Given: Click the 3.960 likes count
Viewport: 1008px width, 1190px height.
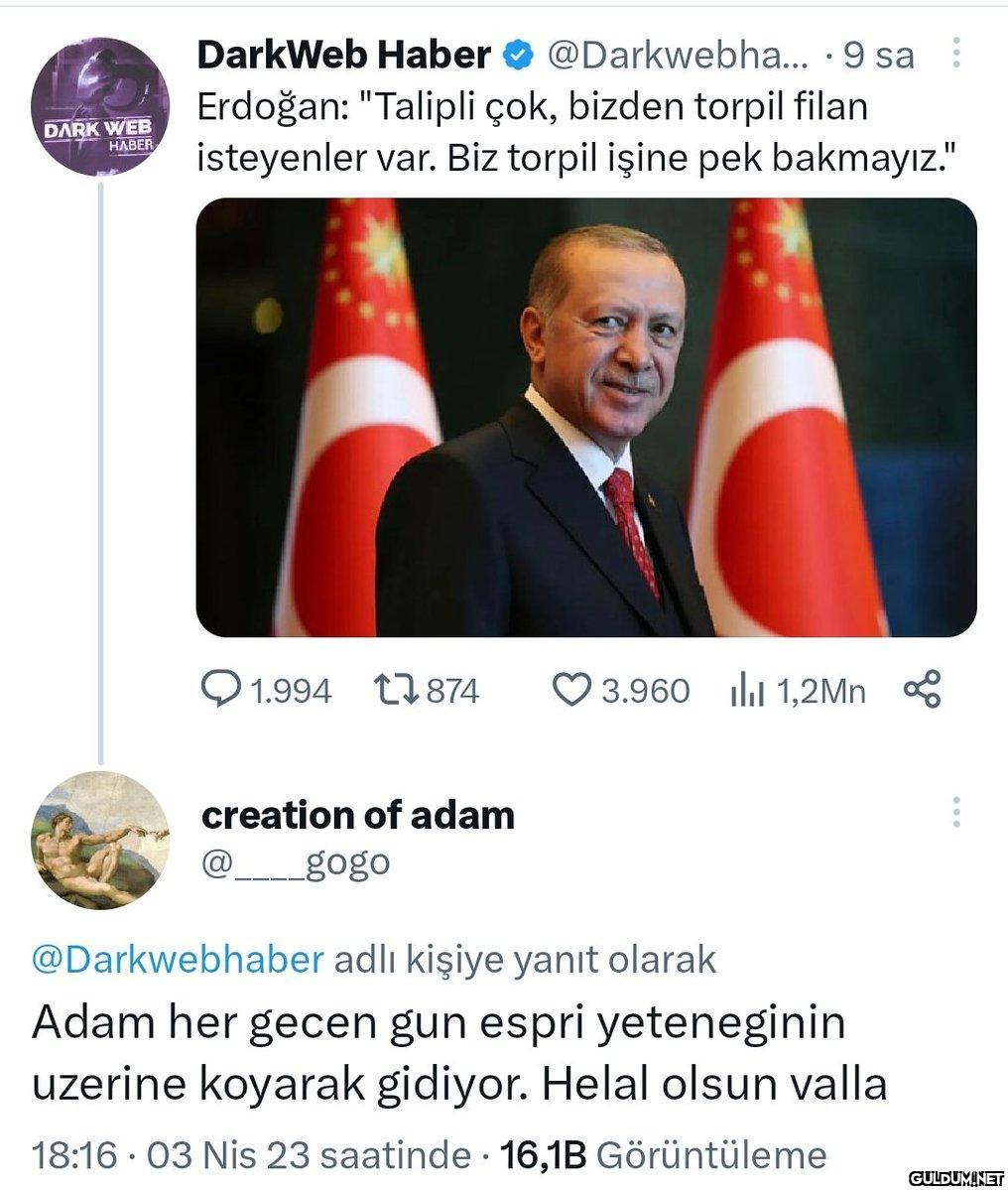Looking at the screenshot, I should (x=646, y=692).
